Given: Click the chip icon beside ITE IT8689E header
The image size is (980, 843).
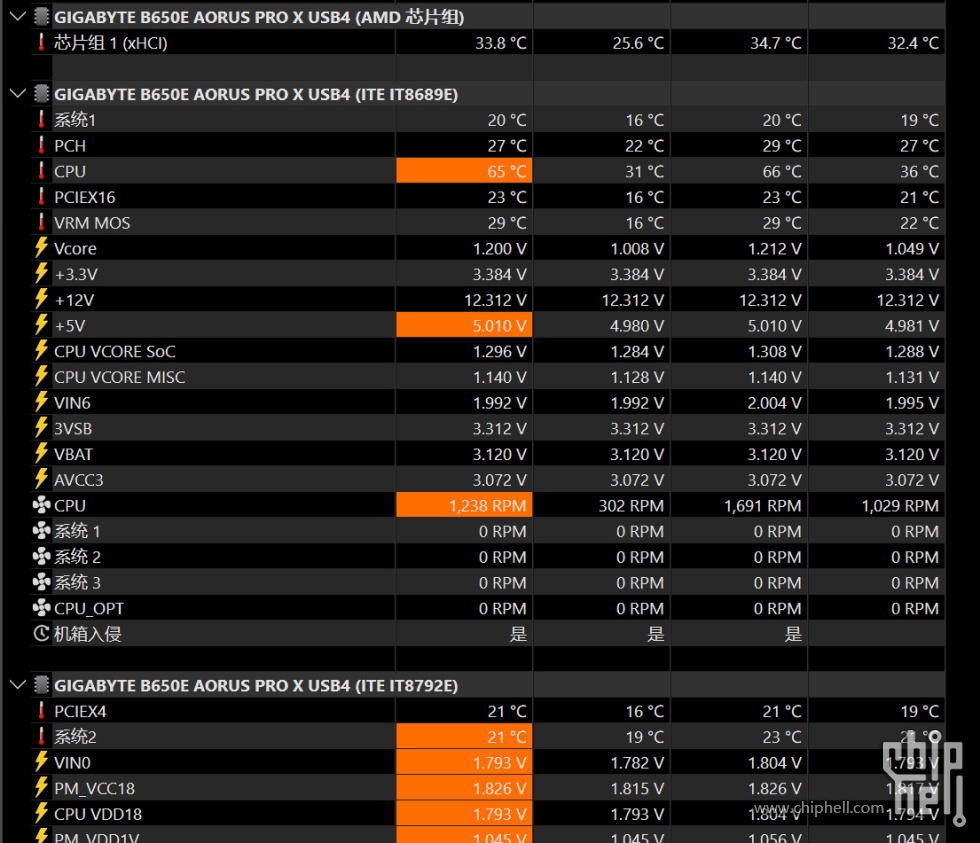Looking at the screenshot, I should (x=41, y=94).
